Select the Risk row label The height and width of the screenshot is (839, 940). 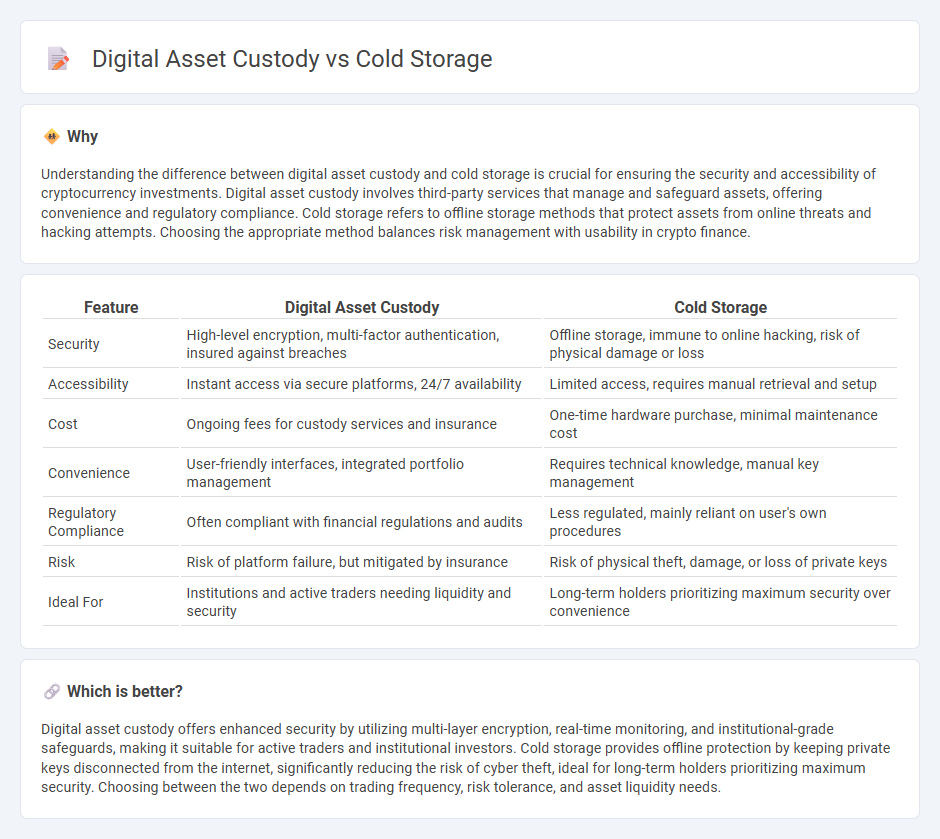pyautogui.click(x=61, y=562)
